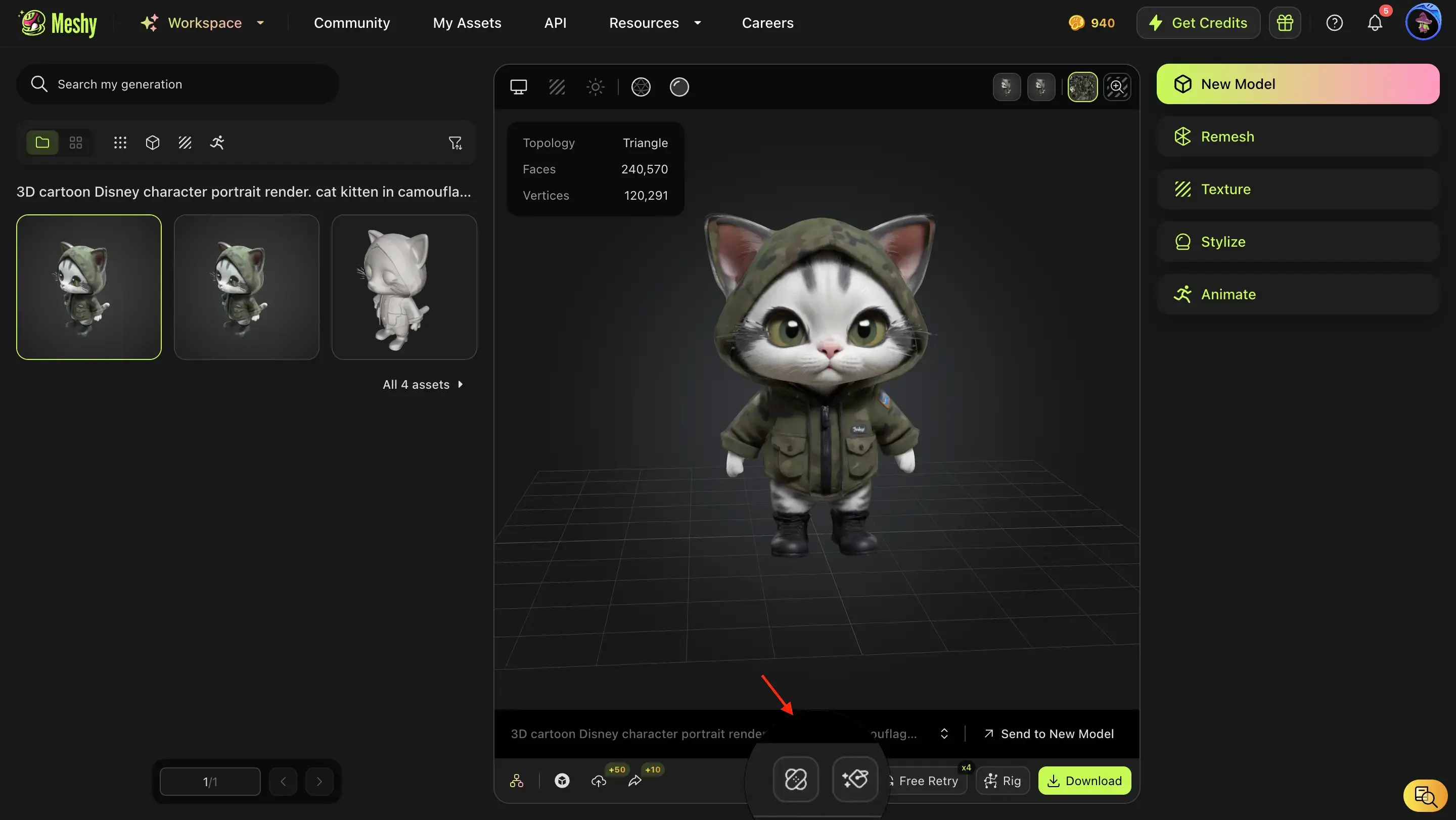
Task: Toggle the camouflage texture preview thumbnail
Action: (1082, 87)
